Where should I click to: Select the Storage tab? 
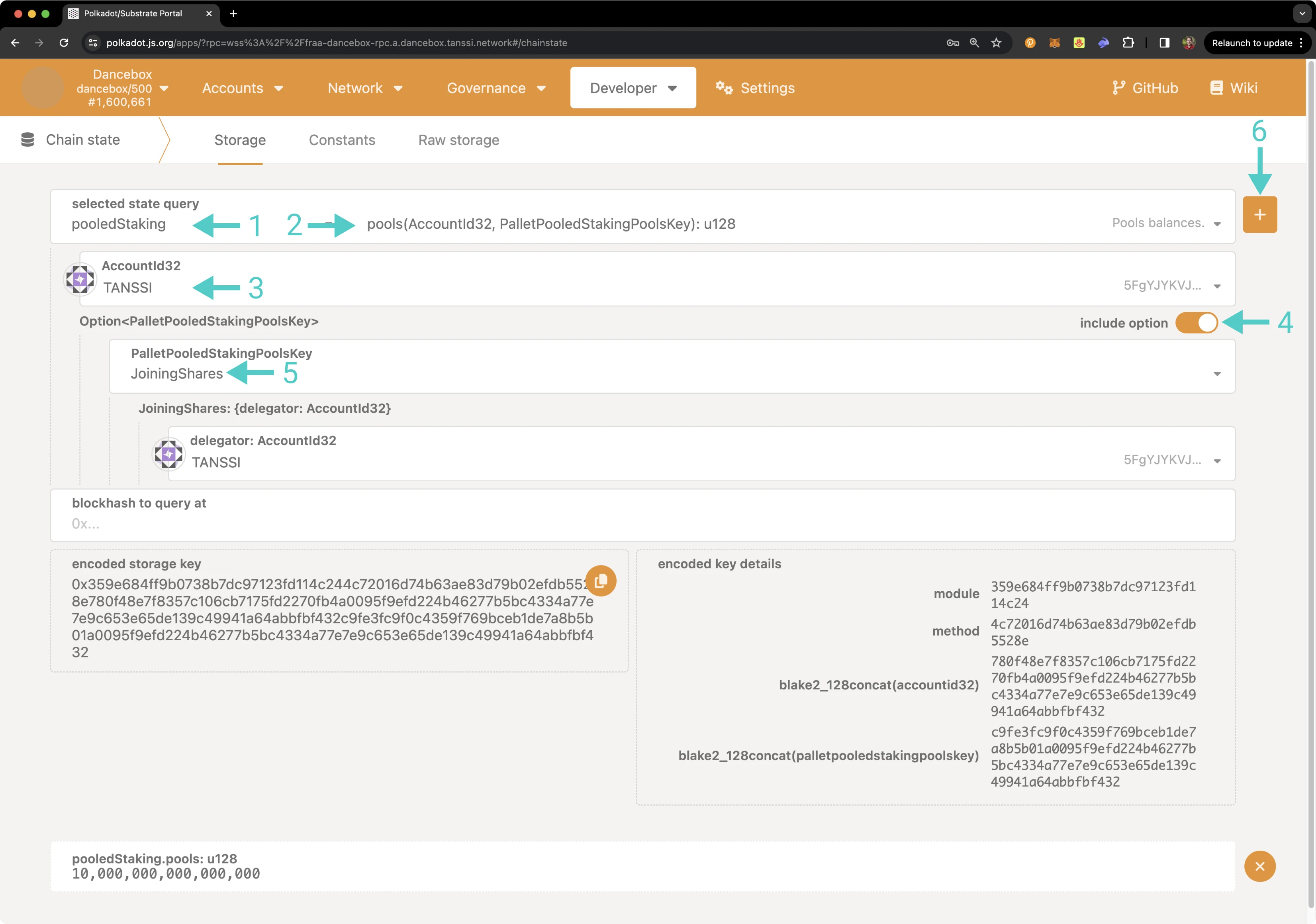240,140
